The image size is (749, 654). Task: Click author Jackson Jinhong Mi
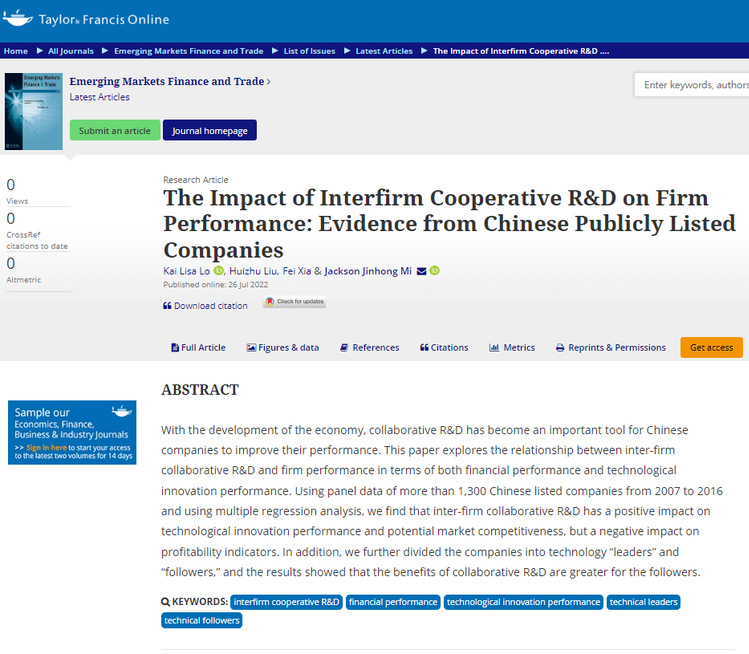pos(368,271)
